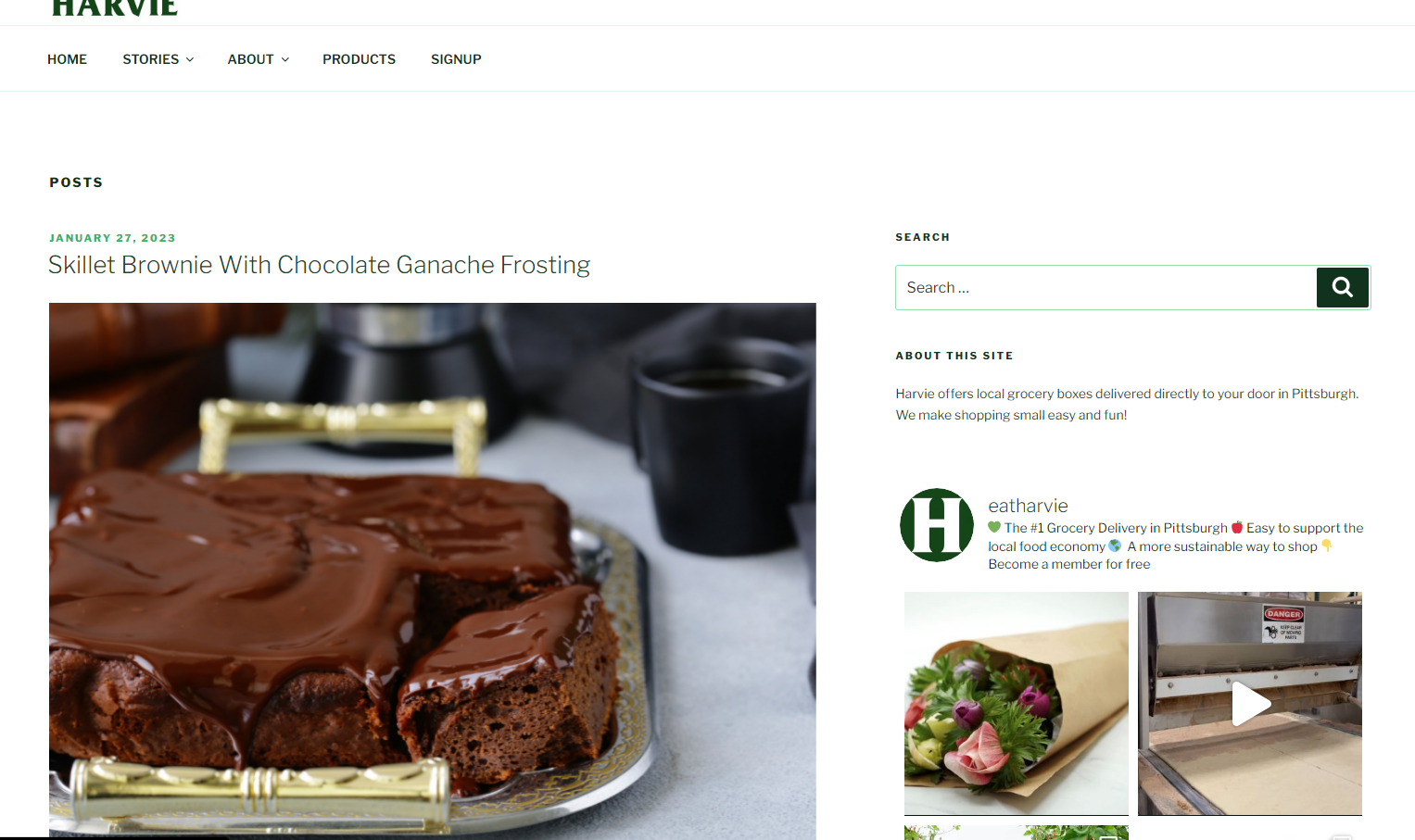Open the Skillet Brownie post title
Screen dimensions: 1415x840
pyautogui.click(x=319, y=265)
